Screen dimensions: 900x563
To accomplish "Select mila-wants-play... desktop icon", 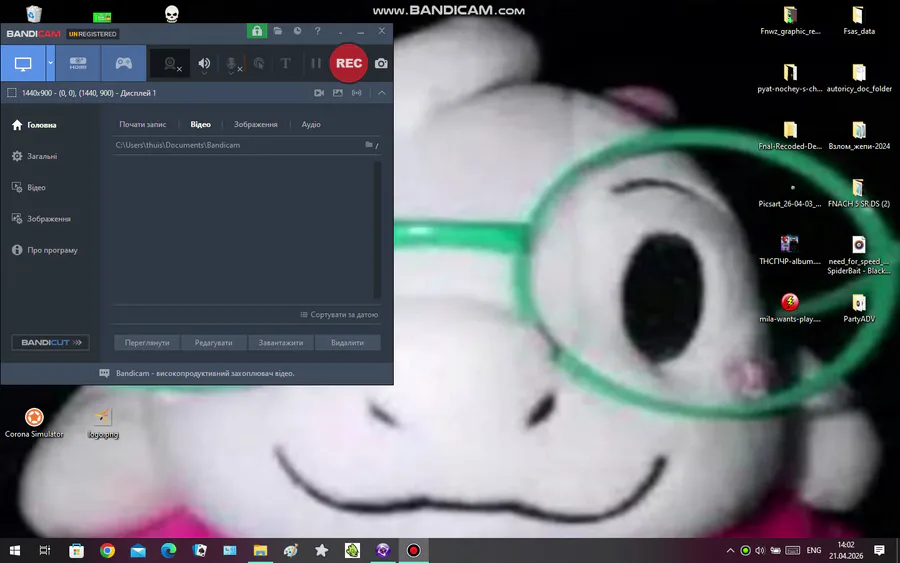I will coord(790,308).
